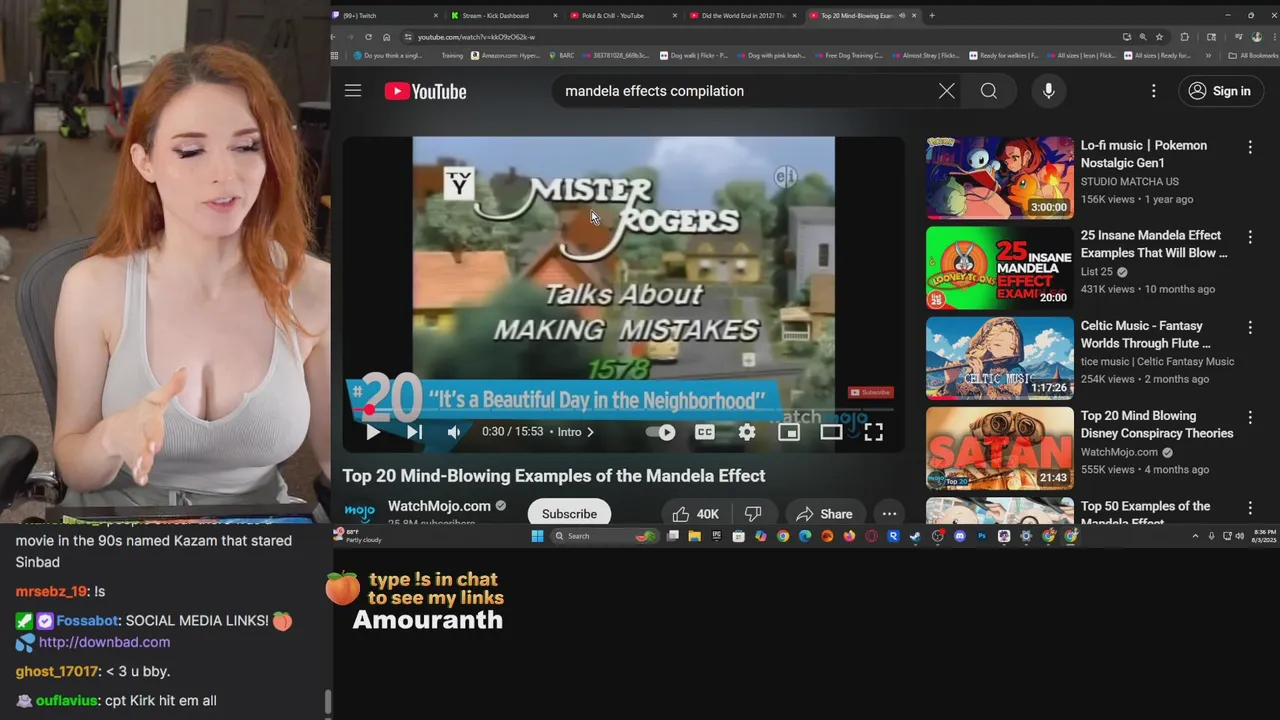Dislike the video
The height and width of the screenshot is (720, 1280).
click(754, 514)
